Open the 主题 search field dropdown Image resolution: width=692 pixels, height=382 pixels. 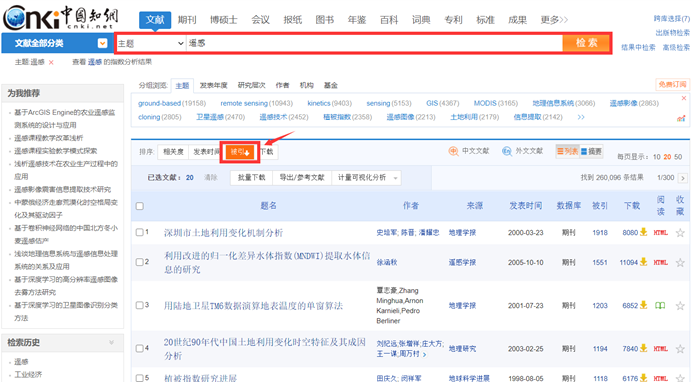tap(150, 43)
